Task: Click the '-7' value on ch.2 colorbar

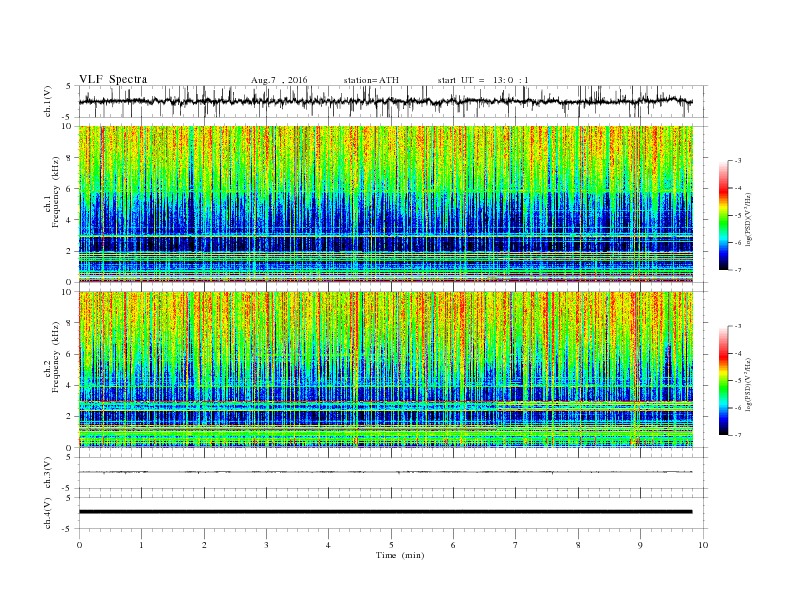Action: pyautogui.click(x=737, y=435)
